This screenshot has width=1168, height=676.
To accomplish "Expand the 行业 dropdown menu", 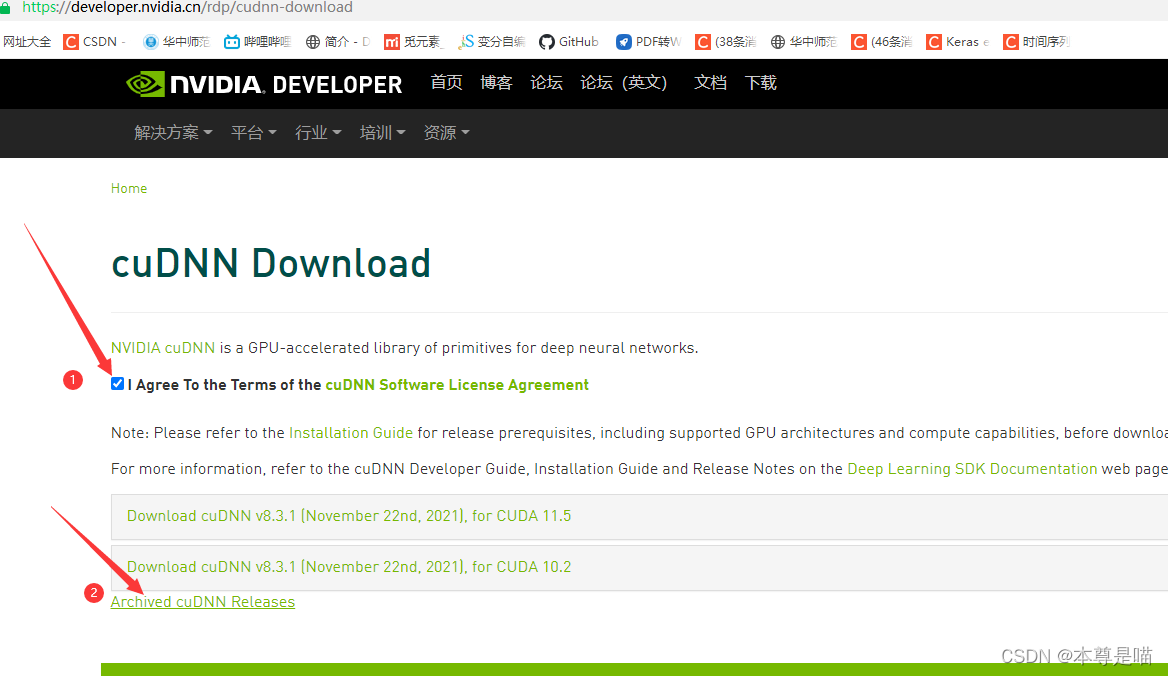I will [x=318, y=133].
